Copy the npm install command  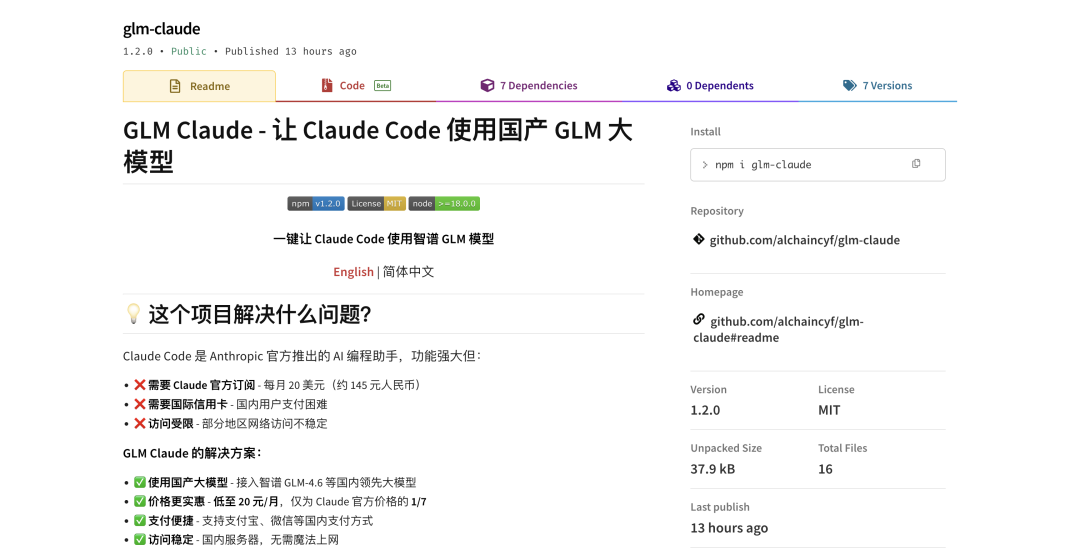click(915, 164)
